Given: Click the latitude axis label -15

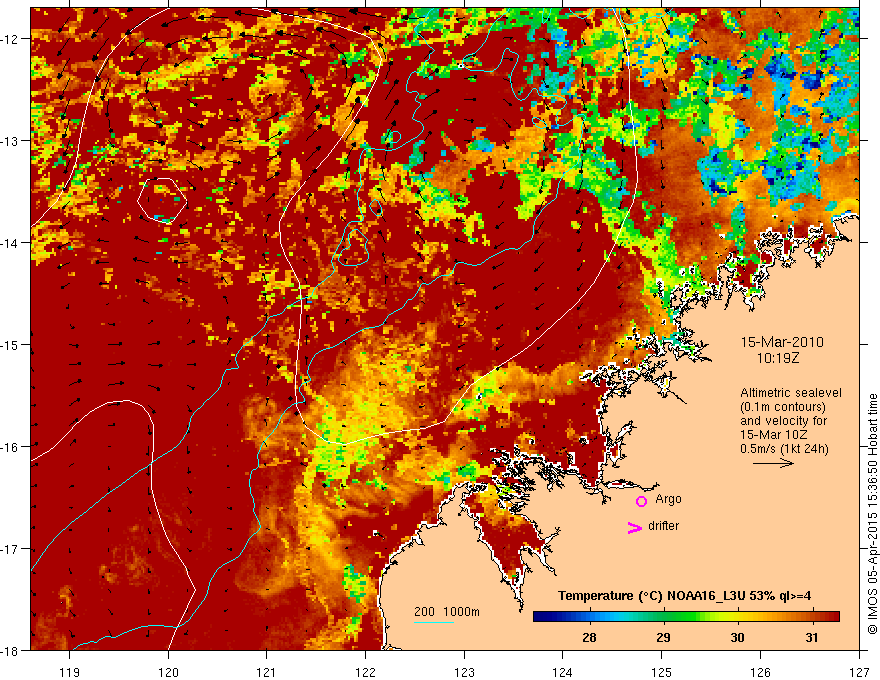Looking at the screenshot, I should 11,345.
